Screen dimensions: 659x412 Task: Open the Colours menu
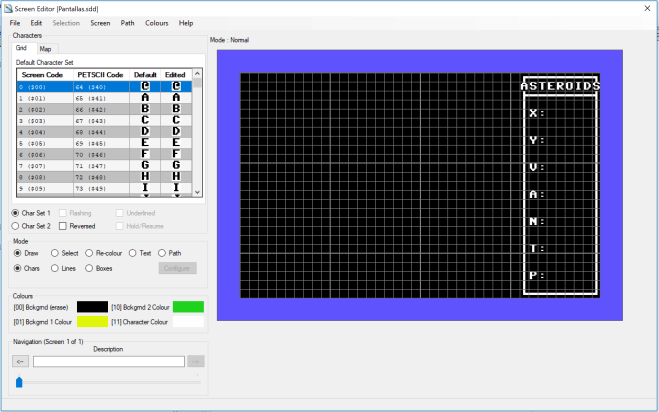[x=157, y=22]
